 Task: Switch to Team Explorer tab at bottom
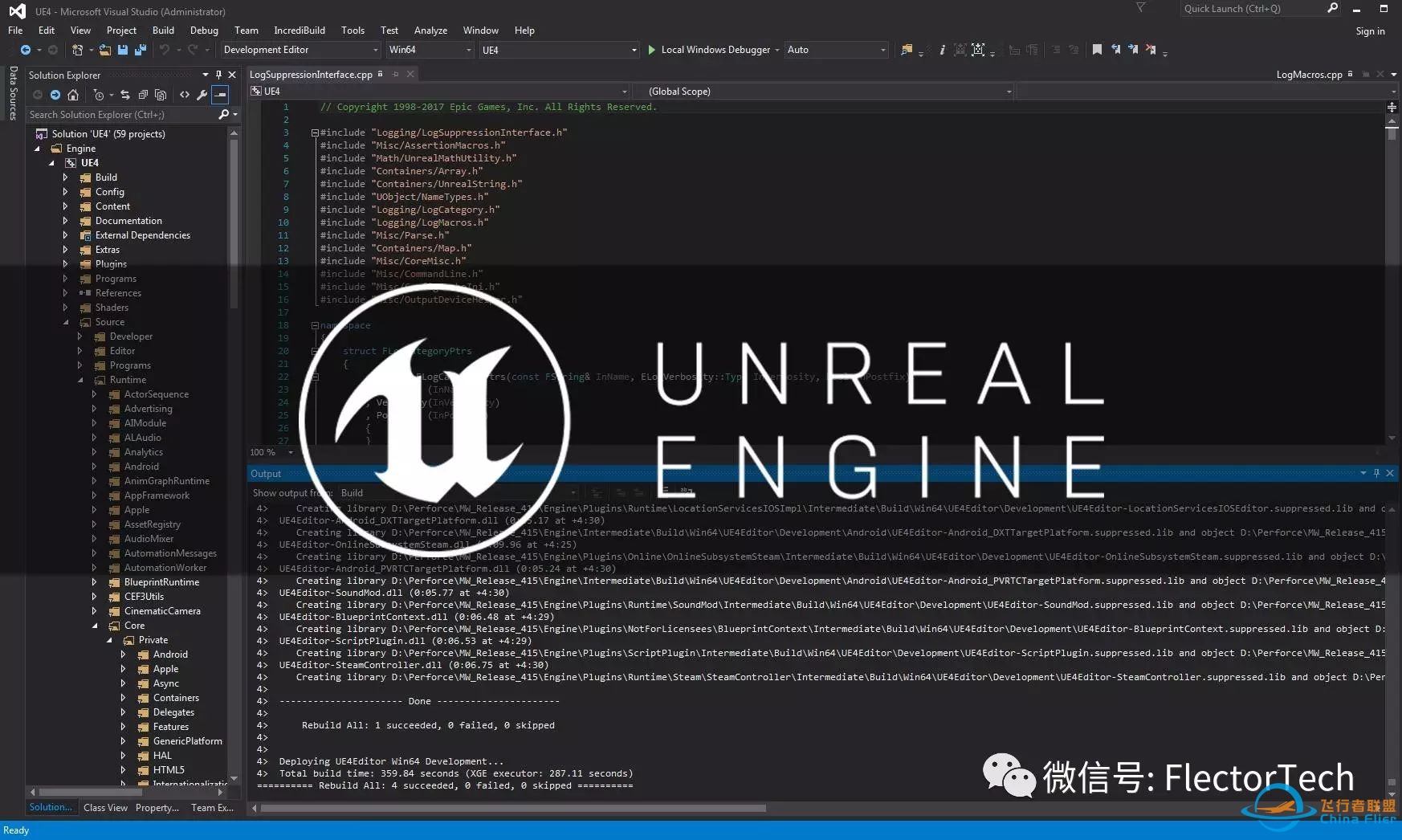[x=212, y=808]
